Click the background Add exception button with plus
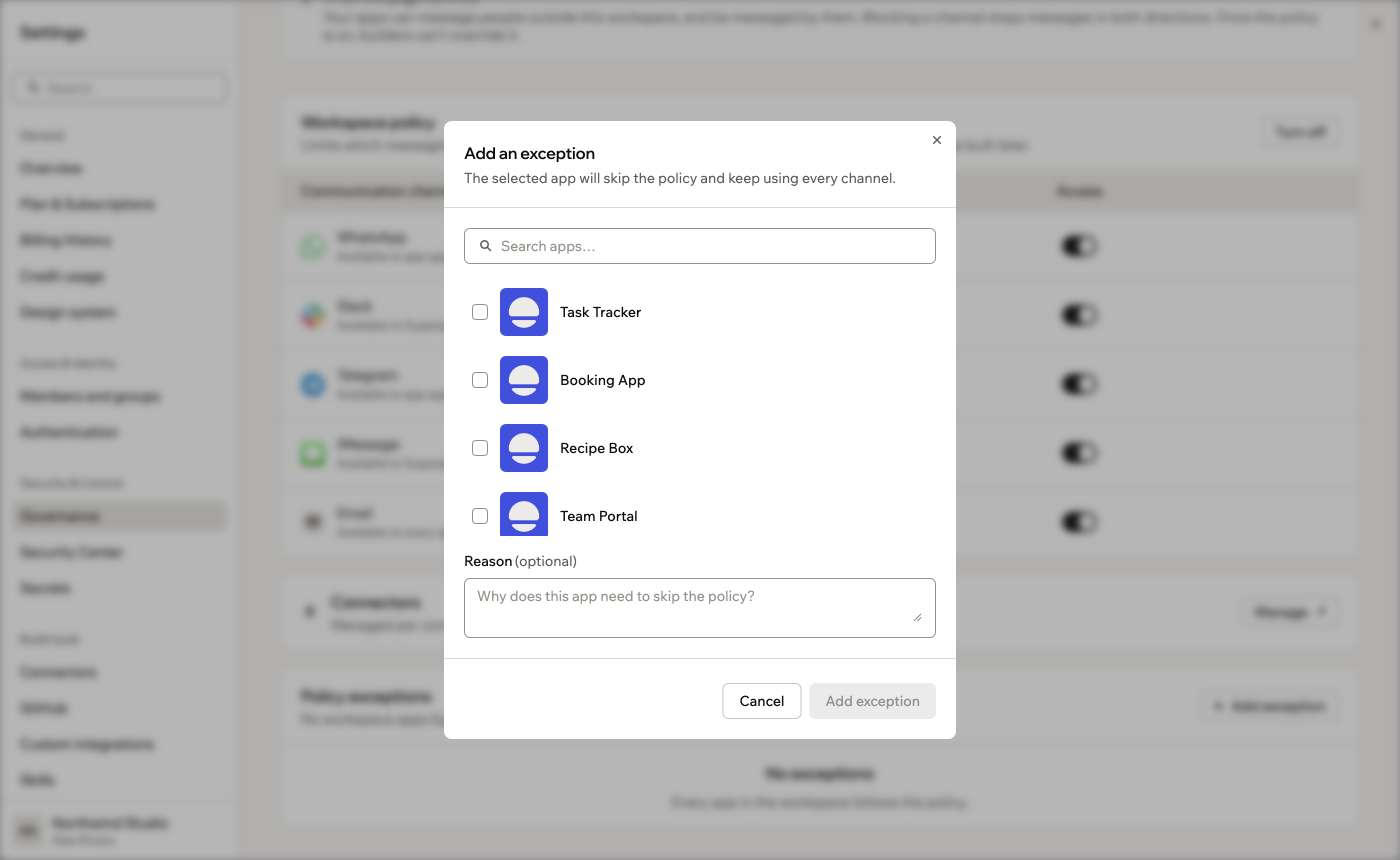Screen dimensions: 1400x860 click(1270, 706)
